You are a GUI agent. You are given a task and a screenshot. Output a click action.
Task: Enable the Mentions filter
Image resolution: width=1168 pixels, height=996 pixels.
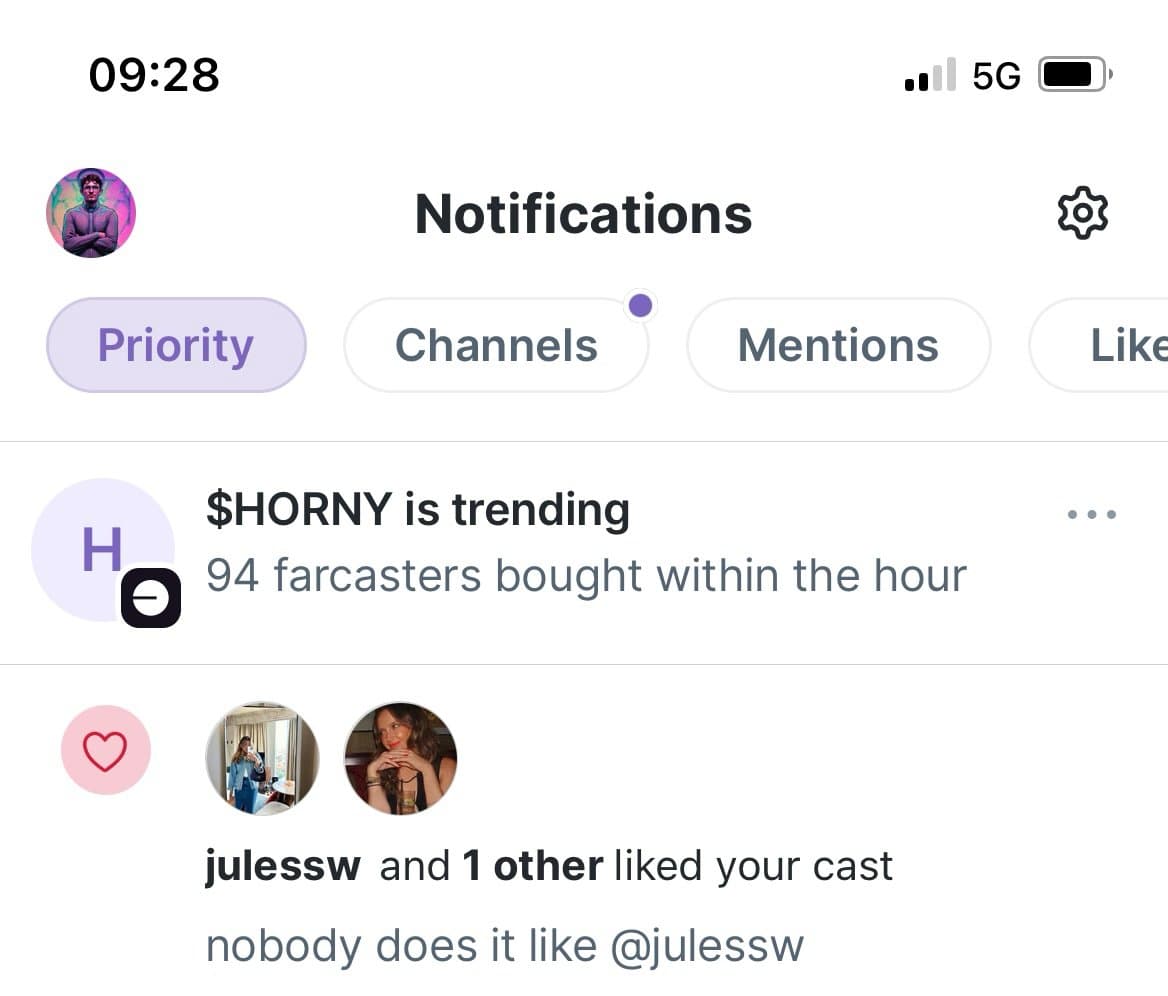(x=838, y=345)
